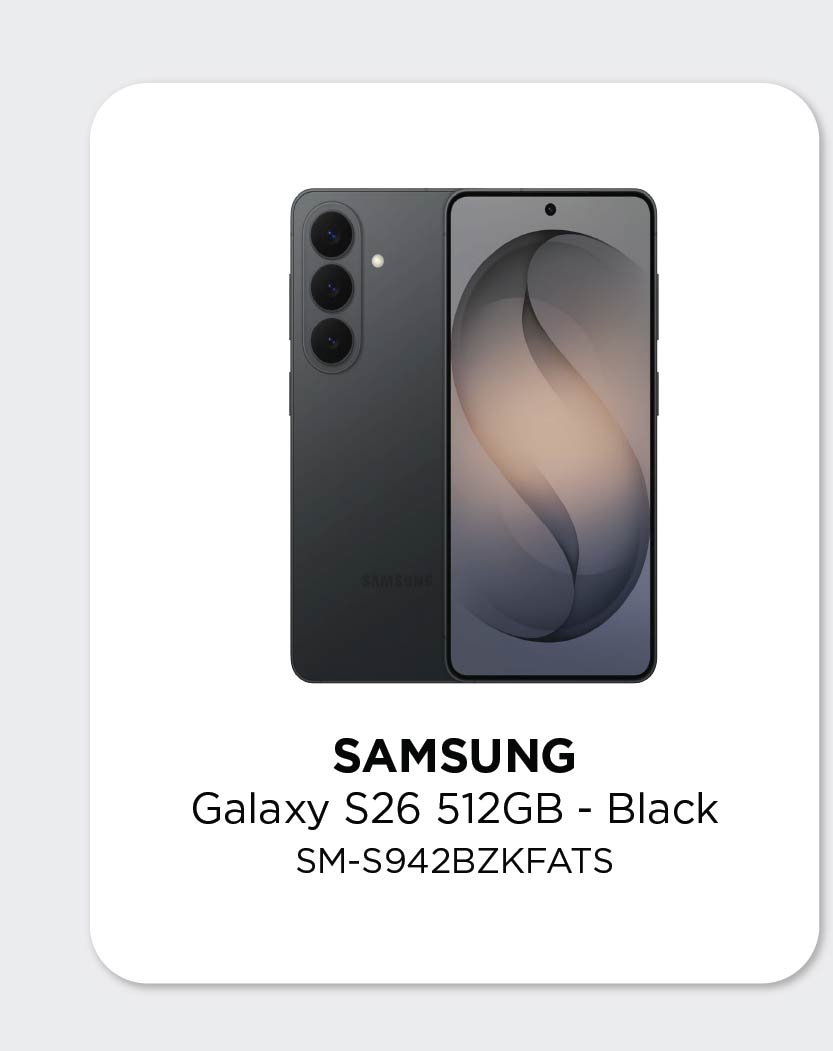Click the hyphen between 512GB and Black

click(585, 811)
